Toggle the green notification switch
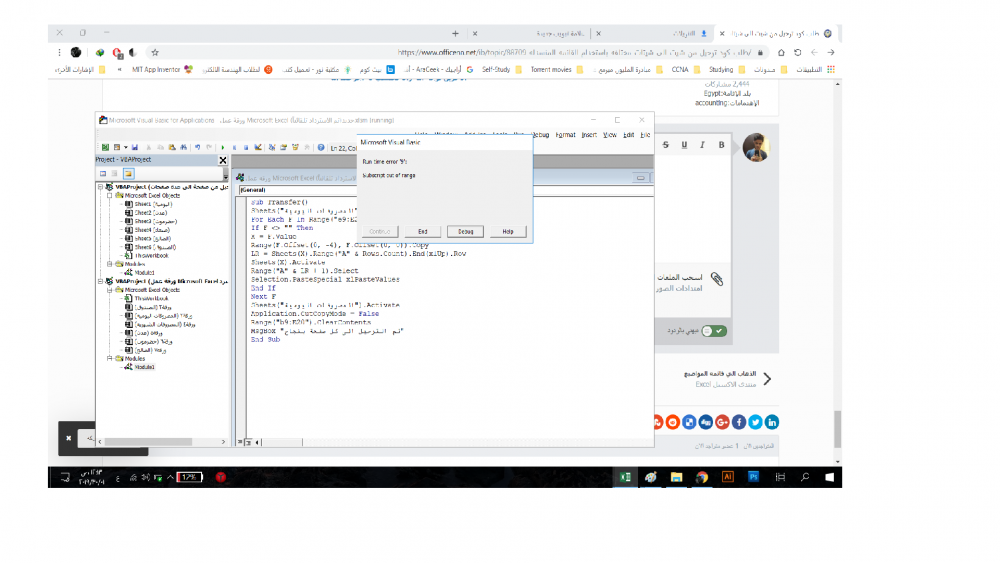1000x563 pixels. (714, 330)
